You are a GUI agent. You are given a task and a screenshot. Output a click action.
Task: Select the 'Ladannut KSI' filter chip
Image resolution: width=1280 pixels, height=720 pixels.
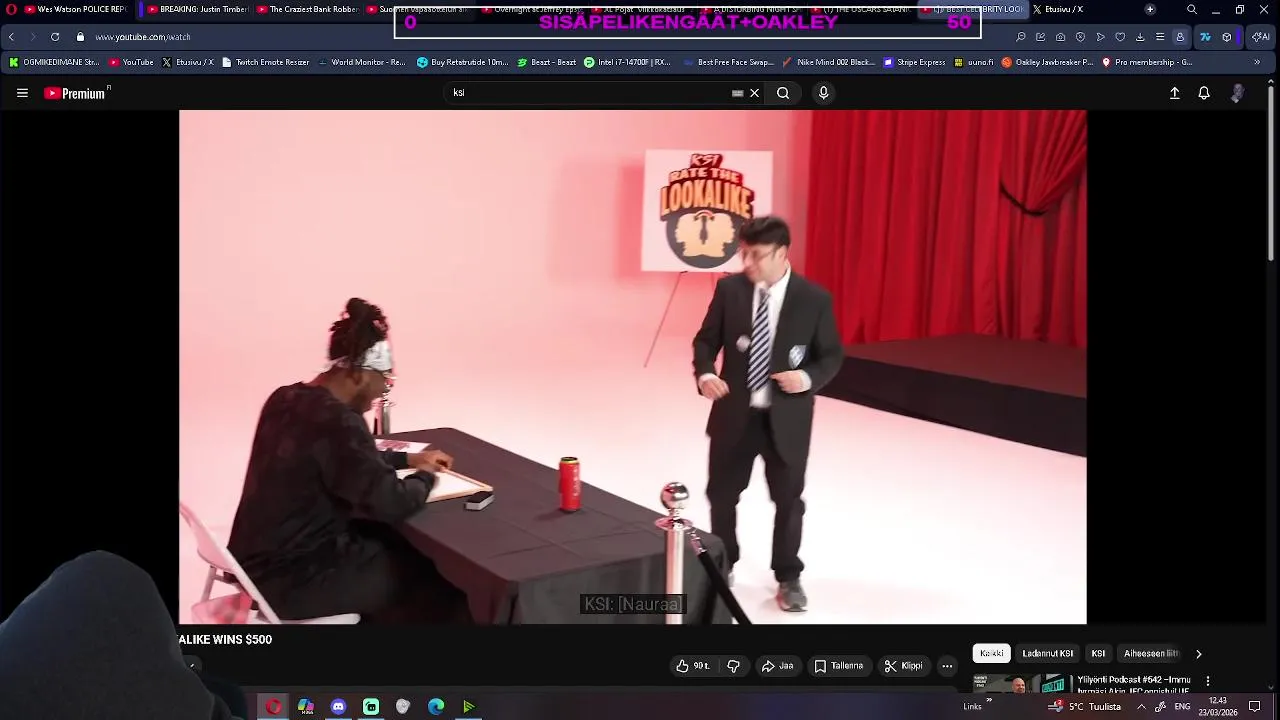point(1047,653)
